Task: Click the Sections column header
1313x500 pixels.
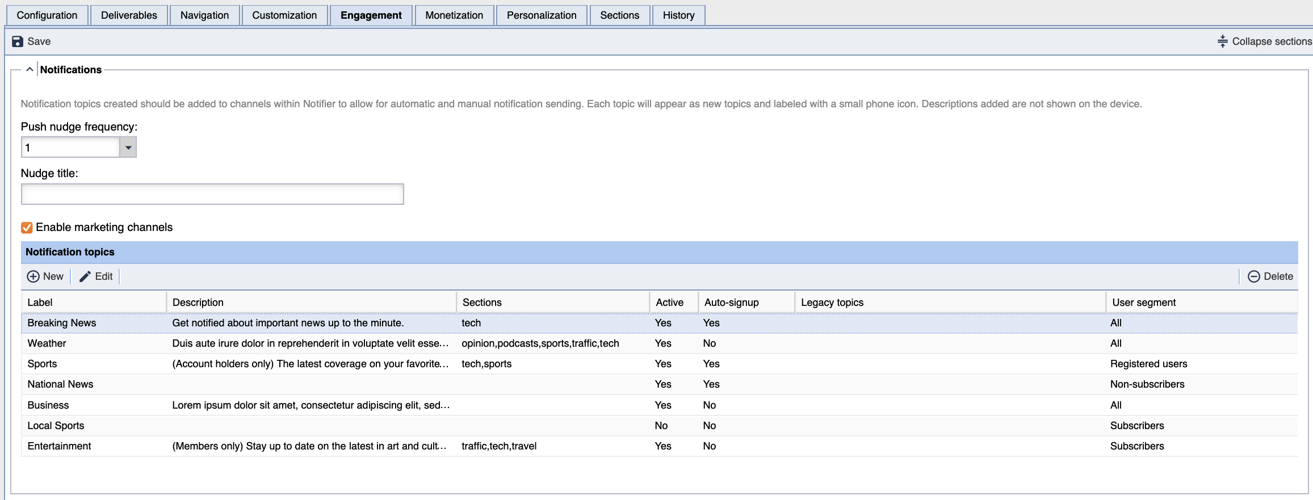Action: point(552,302)
